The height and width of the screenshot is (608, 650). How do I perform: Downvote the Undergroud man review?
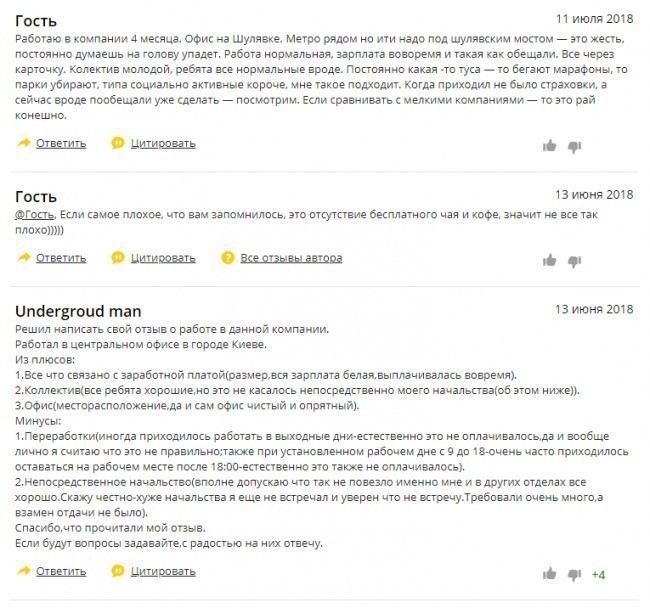[575, 575]
